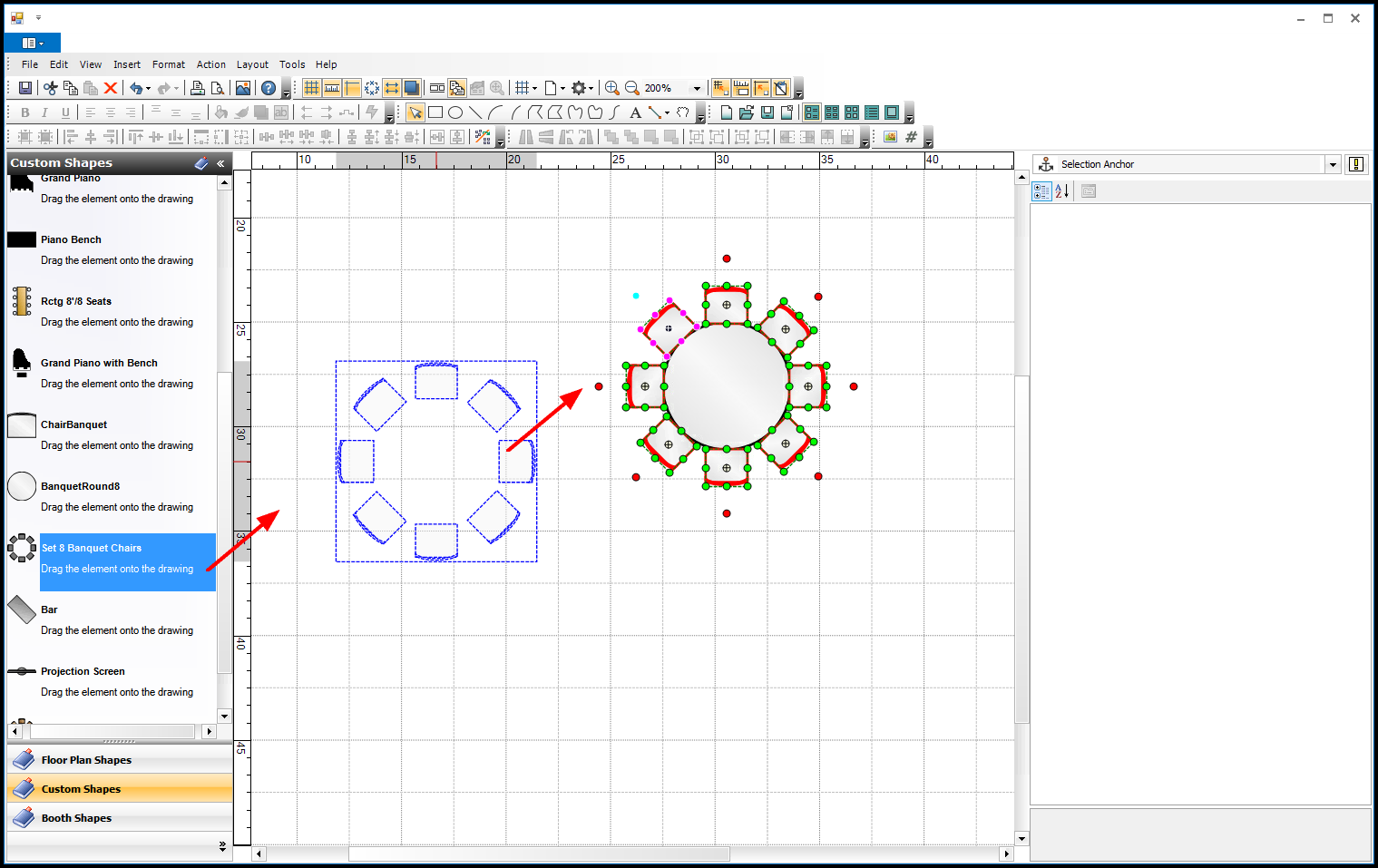Toggle the grid display button
This screenshot has width=1378, height=868.
[312, 88]
